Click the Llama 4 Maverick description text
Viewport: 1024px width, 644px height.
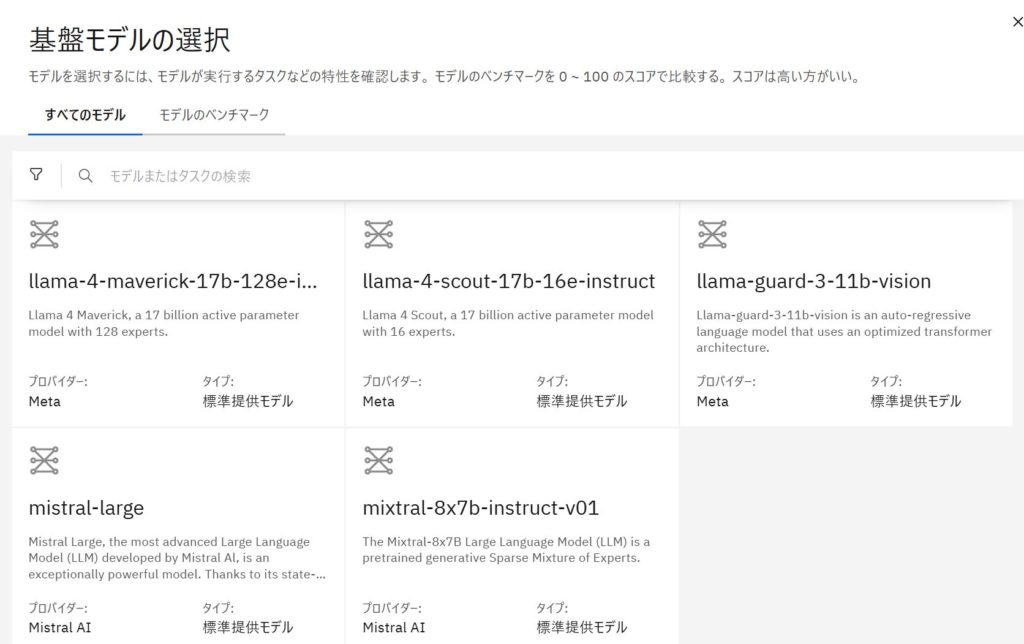pos(164,323)
